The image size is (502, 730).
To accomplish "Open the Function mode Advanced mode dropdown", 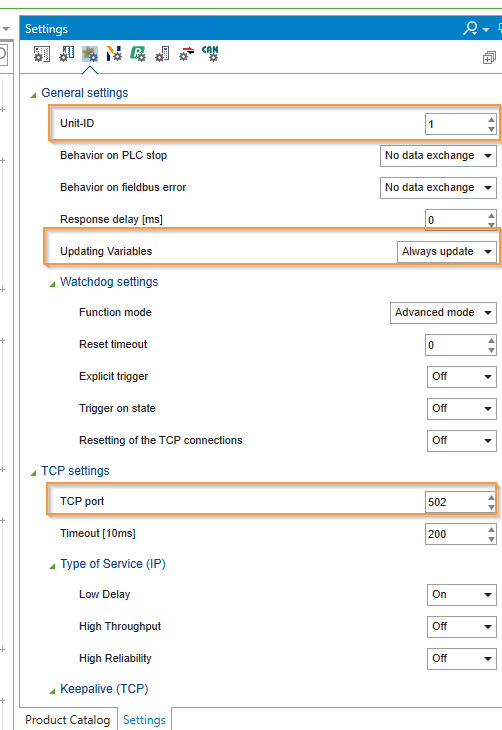I will click(x=443, y=312).
